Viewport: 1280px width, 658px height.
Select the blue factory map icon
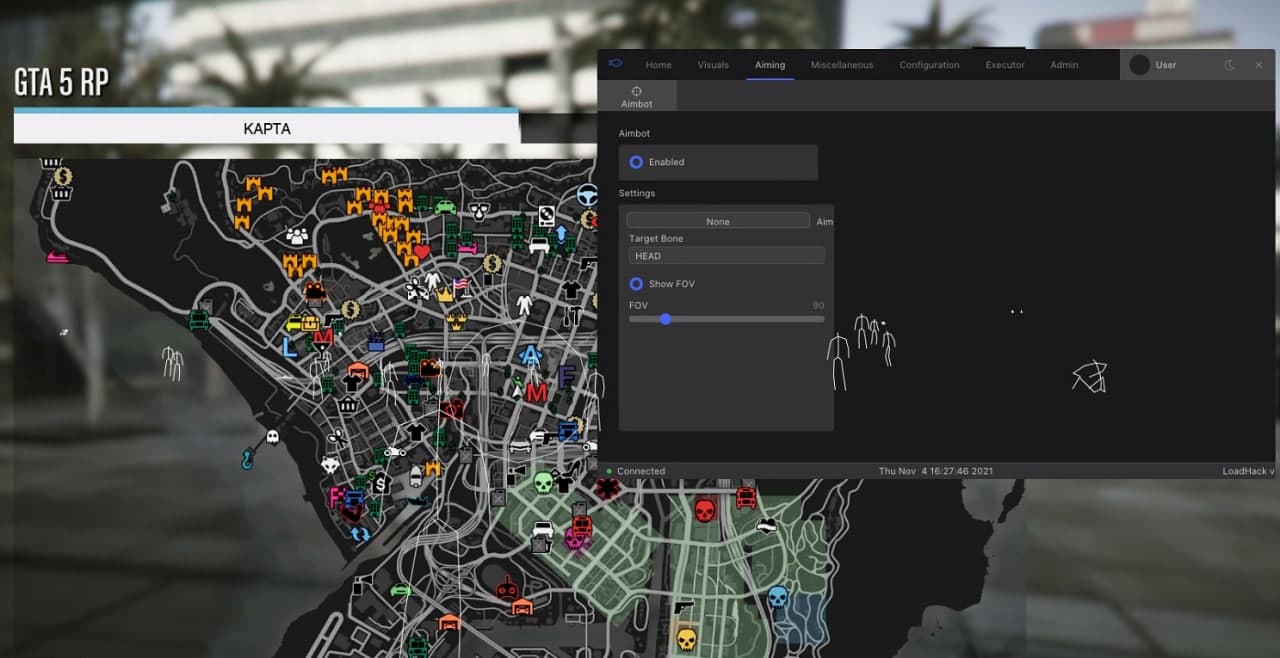[377, 341]
